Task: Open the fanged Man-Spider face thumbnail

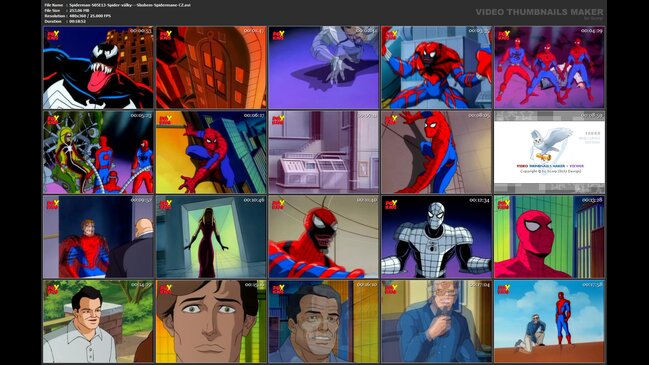Action: [324, 237]
